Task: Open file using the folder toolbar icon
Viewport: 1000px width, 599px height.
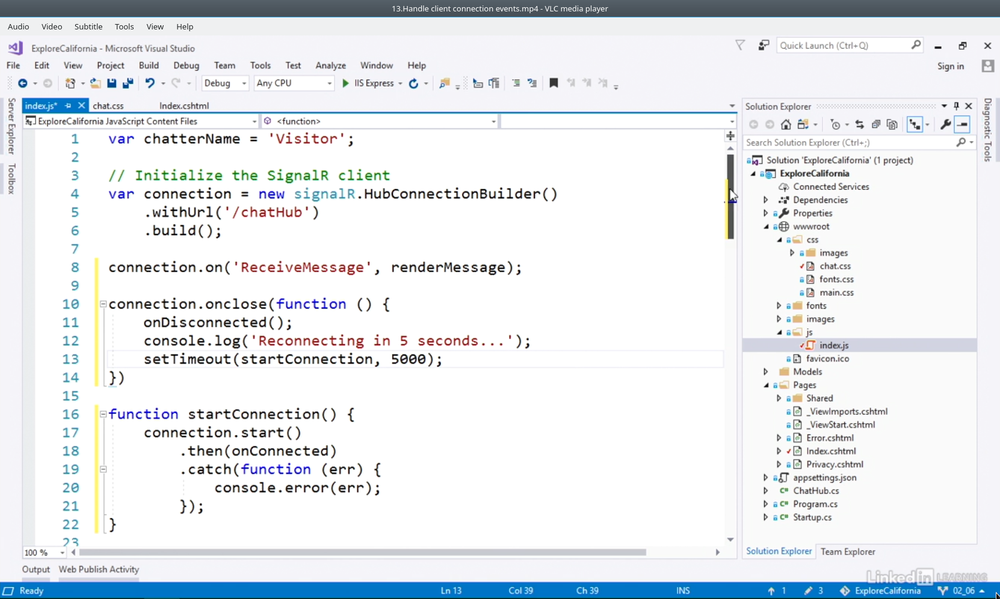Action: click(x=95, y=84)
